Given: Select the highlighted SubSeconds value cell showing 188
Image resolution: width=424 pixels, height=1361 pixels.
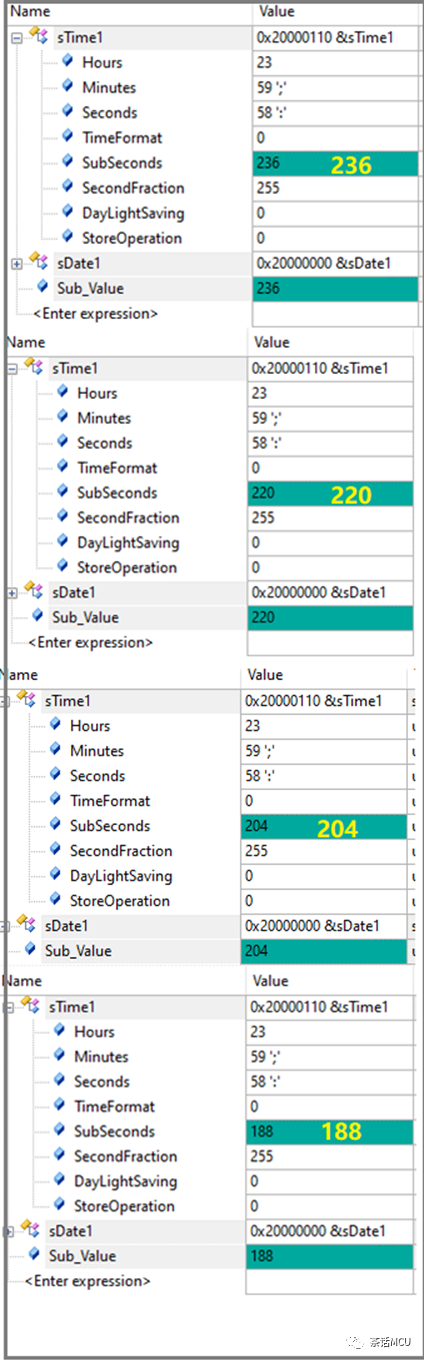Looking at the screenshot, I should click(x=329, y=1132).
